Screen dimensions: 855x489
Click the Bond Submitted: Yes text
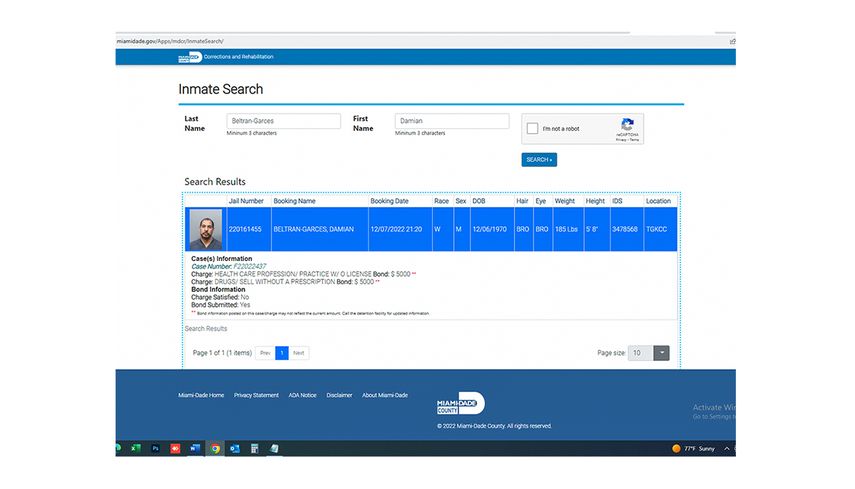coord(220,305)
